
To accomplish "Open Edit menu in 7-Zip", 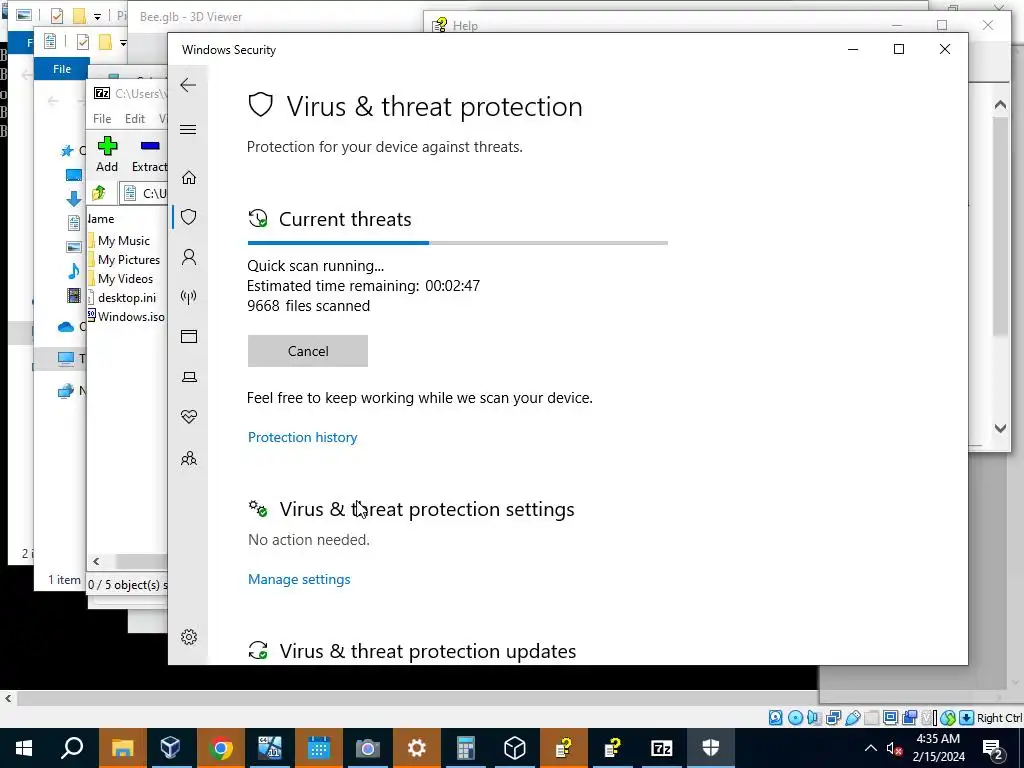I will [x=135, y=119].
